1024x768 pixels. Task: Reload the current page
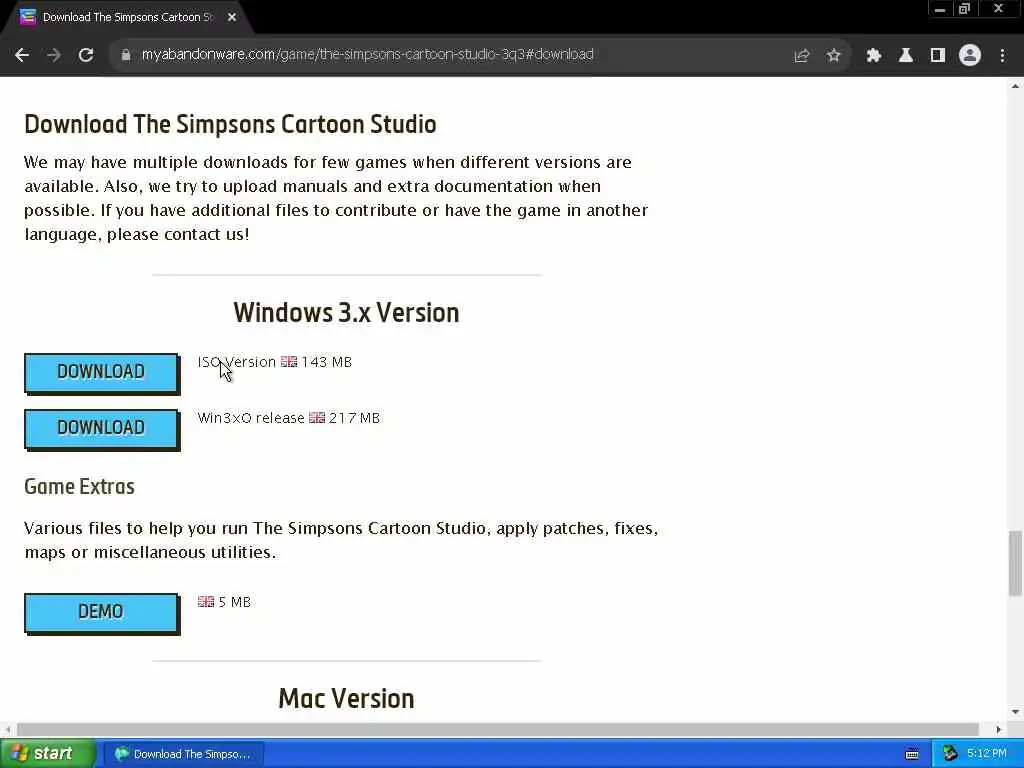tap(86, 55)
